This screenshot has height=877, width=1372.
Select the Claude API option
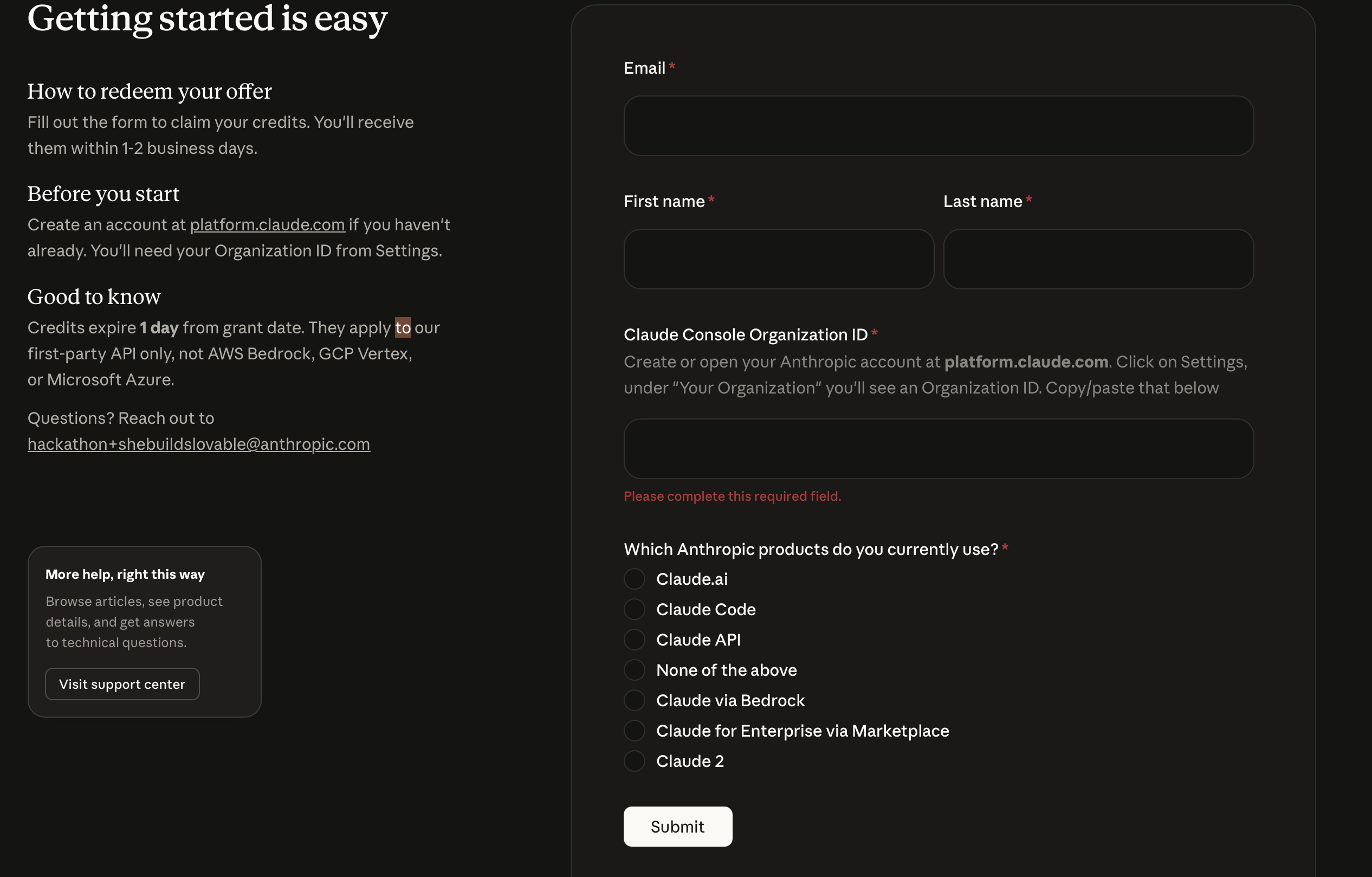pyautogui.click(x=634, y=640)
